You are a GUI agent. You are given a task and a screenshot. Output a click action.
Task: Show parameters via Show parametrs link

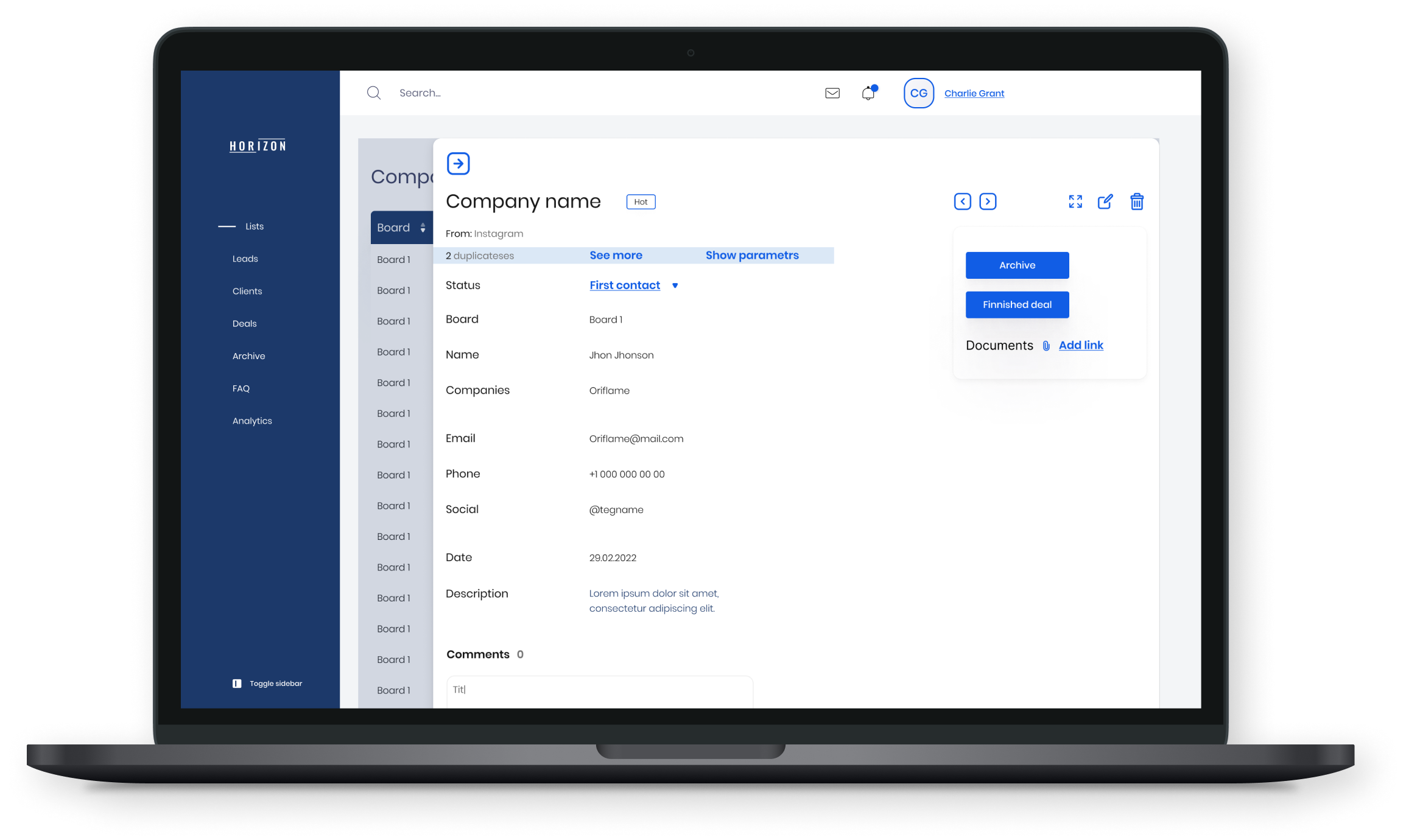click(x=751, y=255)
